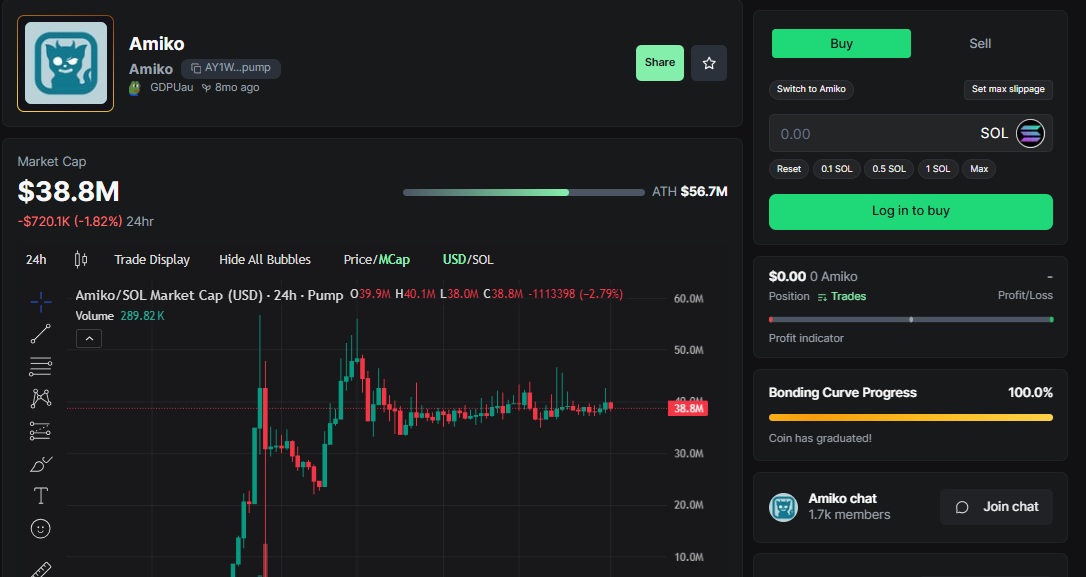Join the Amiko chat
The width and height of the screenshot is (1086, 577).
996,507
